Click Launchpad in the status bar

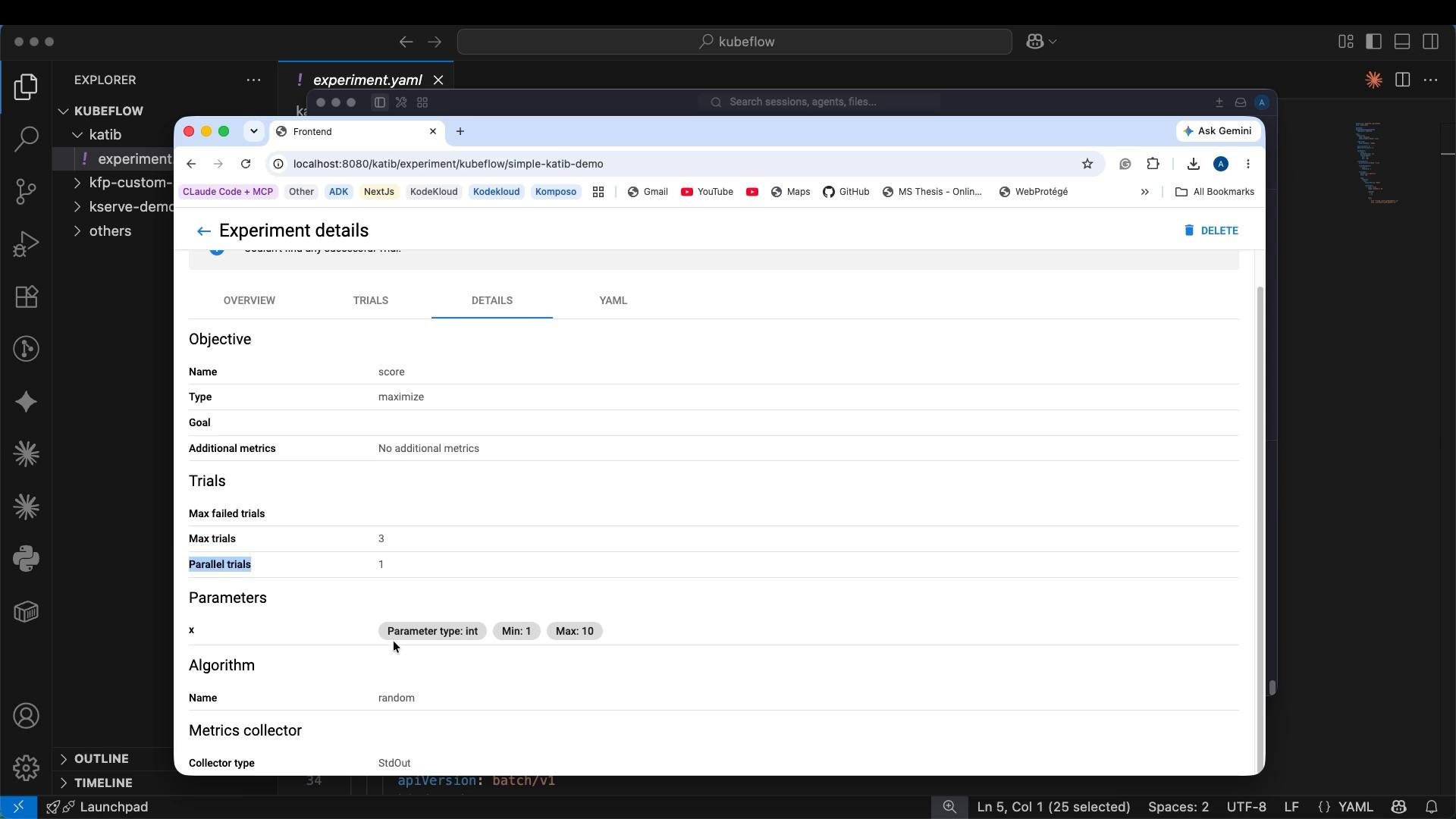(x=97, y=807)
